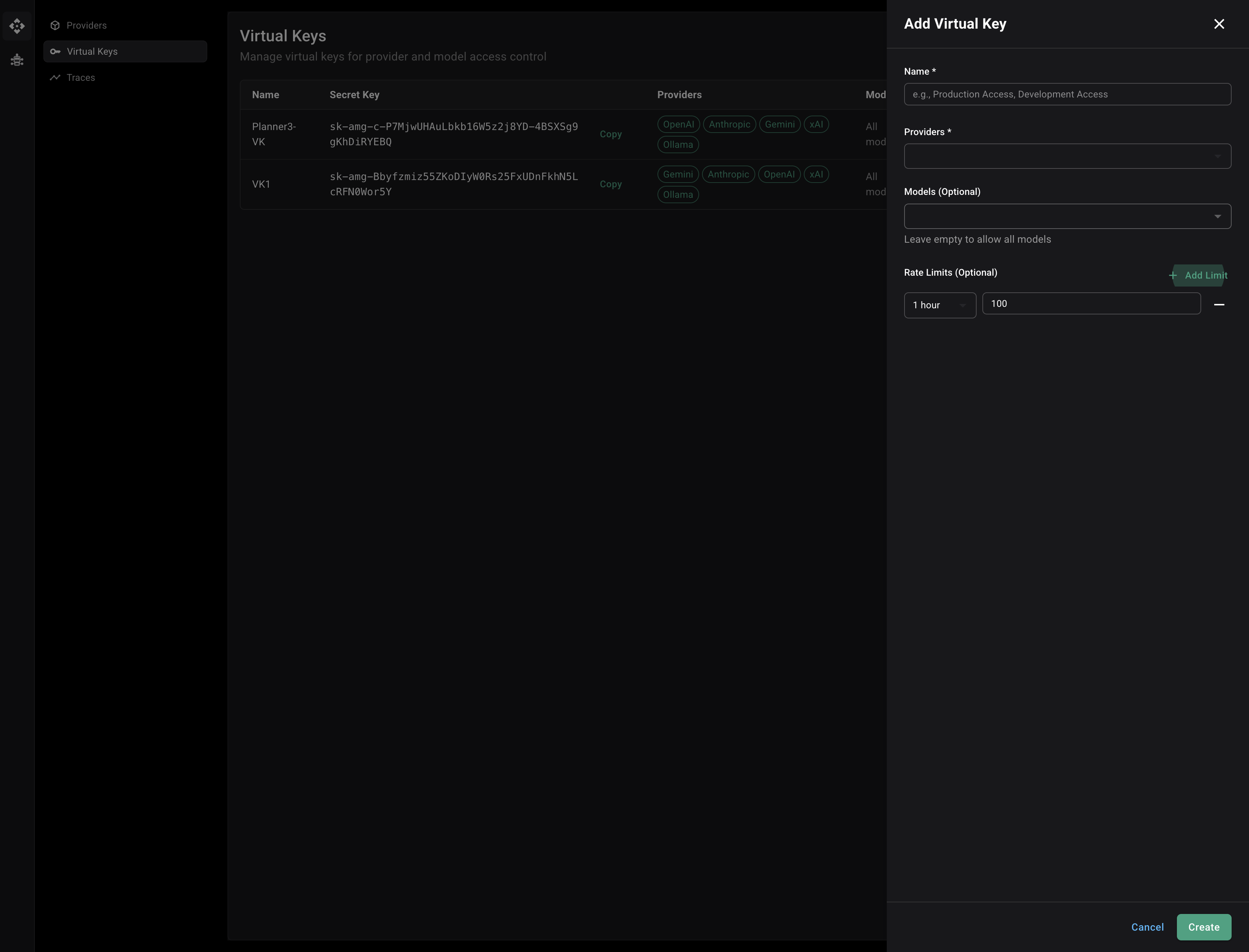Open the Providers dropdown in the form
1249x952 pixels.
[x=1067, y=156]
